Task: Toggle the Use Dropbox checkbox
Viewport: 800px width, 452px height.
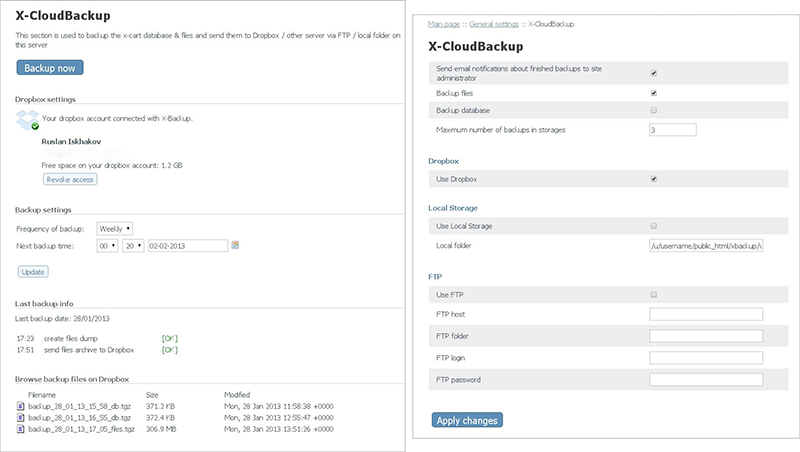Action: point(654,179)
